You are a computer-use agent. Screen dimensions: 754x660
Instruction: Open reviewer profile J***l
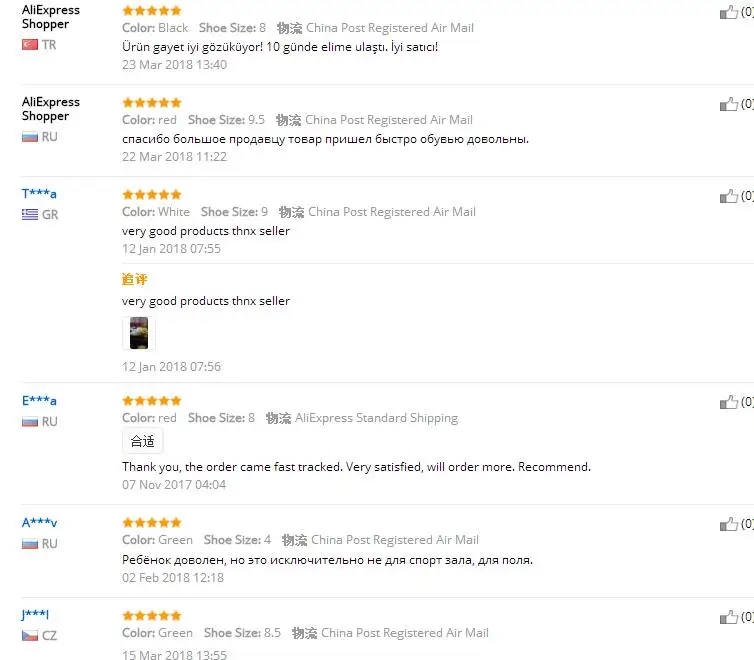pos(35,614)
